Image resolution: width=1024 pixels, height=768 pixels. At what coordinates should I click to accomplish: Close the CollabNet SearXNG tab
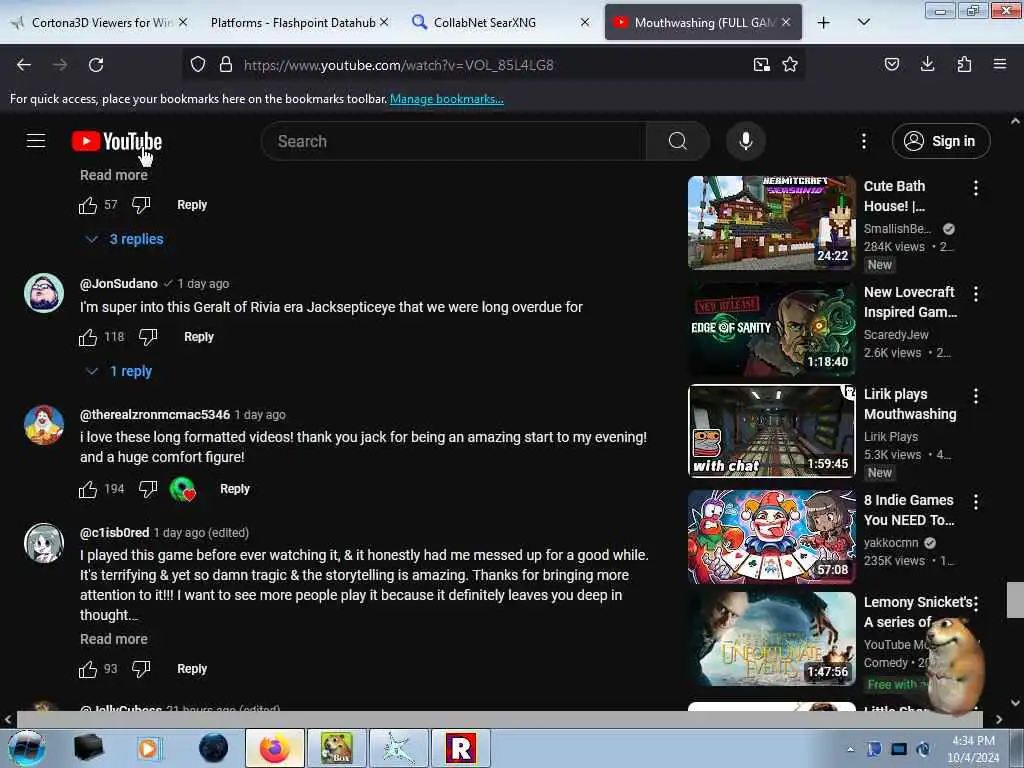click(x=584, y=22)
